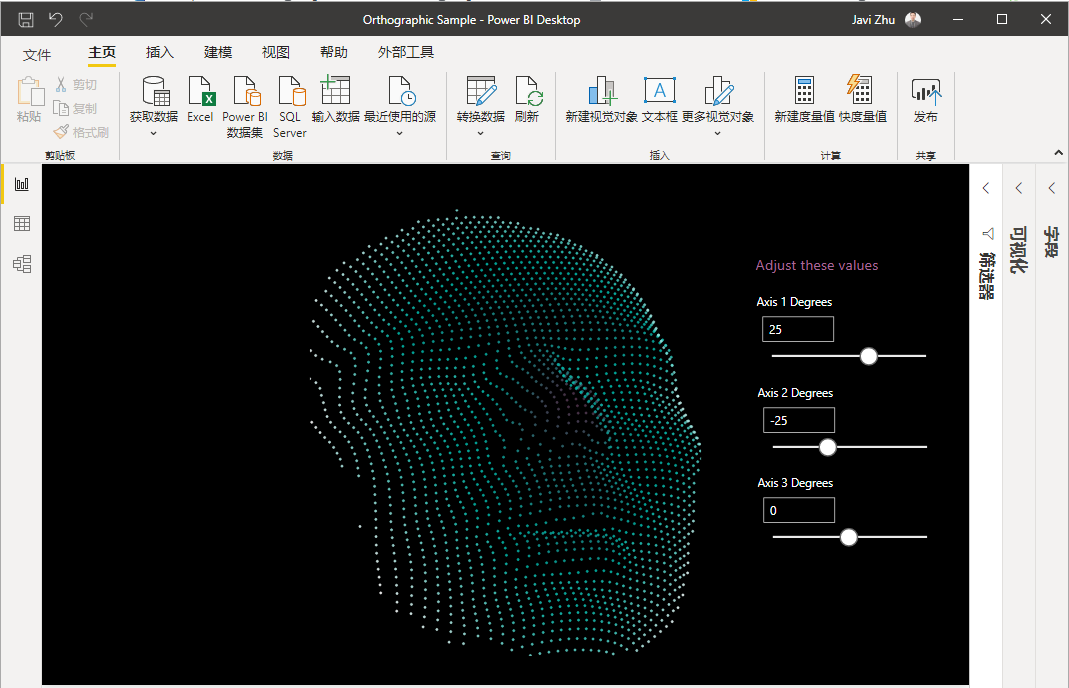The width and height of the screenshot is (1069, 688).
Task: Open the 文件 menu
Action: point(37,55)
